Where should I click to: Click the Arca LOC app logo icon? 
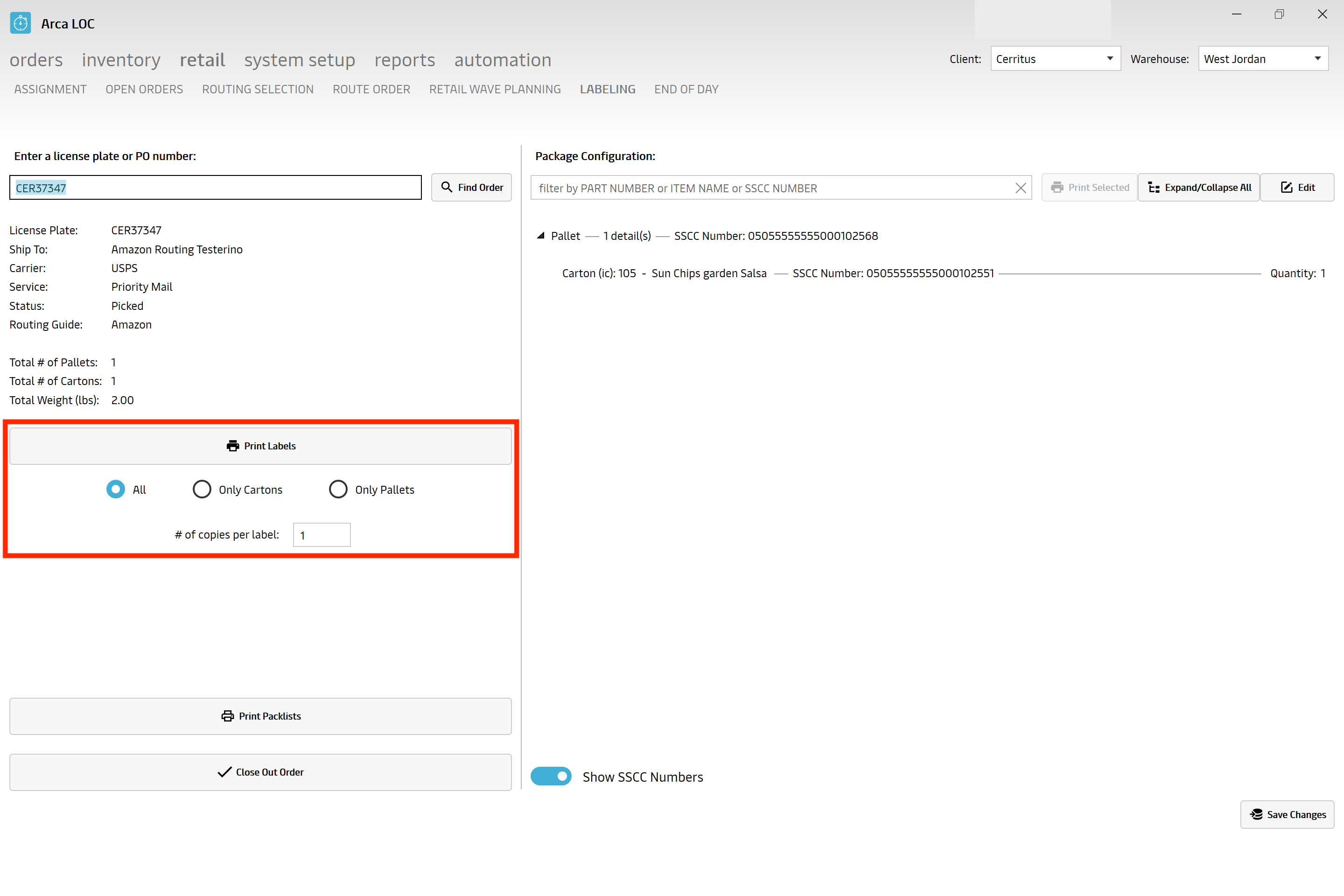point(21,23)
